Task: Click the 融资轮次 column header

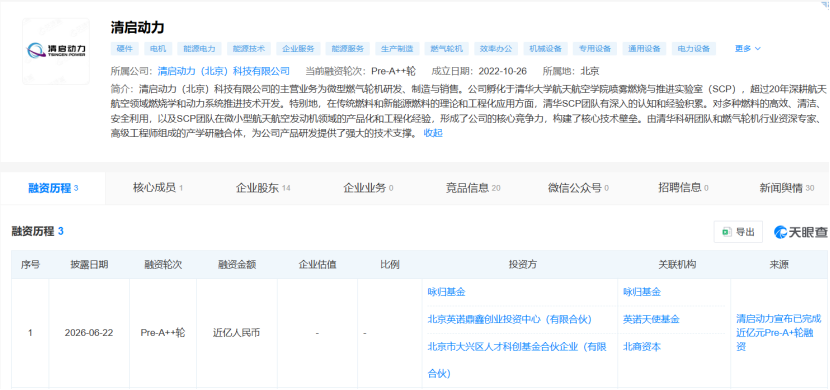Action: [163, 265]
